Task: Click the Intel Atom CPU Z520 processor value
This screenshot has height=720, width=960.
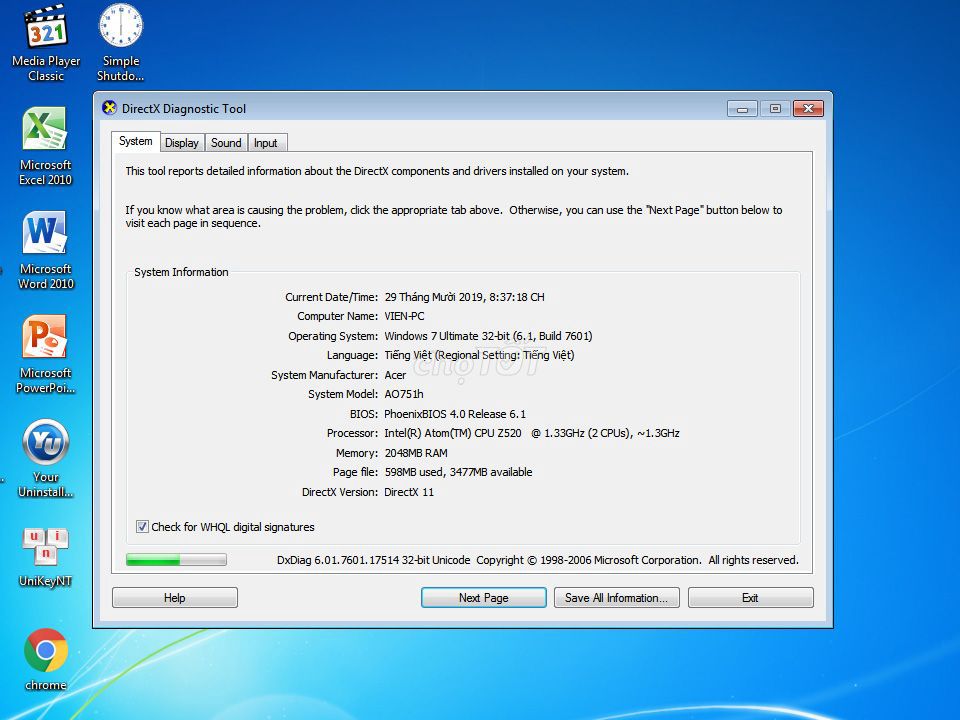Action: coord(531,433)
